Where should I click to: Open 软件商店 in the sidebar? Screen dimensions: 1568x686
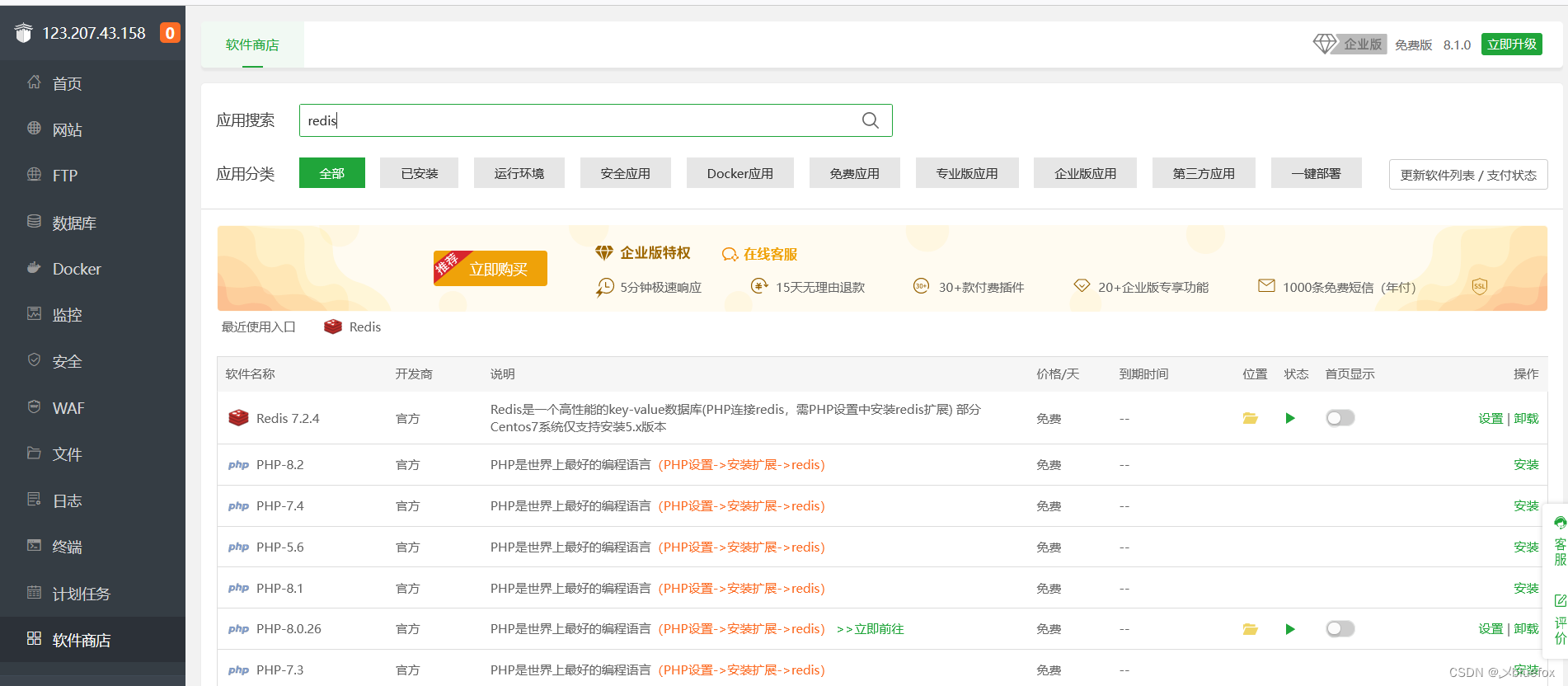(x=92, y=640)
